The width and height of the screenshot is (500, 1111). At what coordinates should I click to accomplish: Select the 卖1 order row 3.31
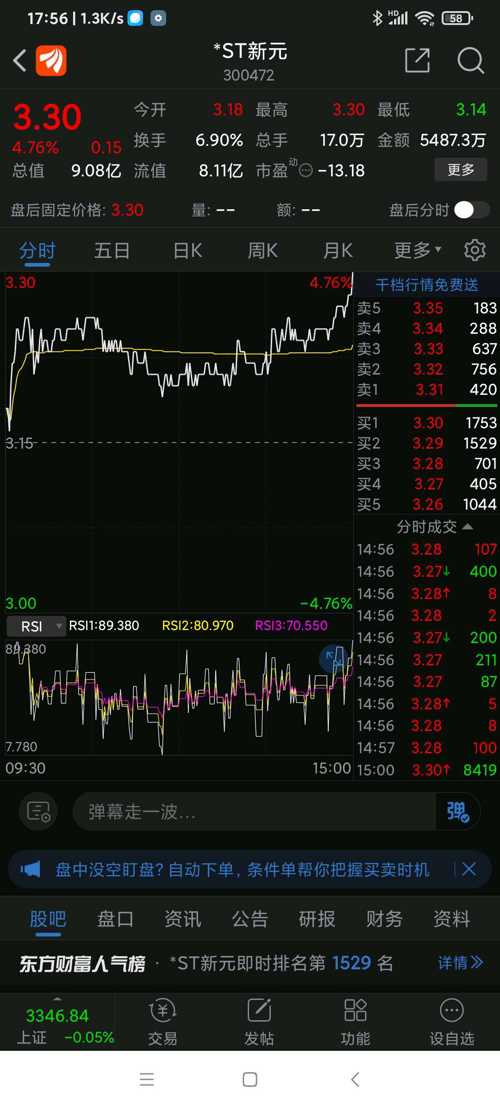pos(426,390)
